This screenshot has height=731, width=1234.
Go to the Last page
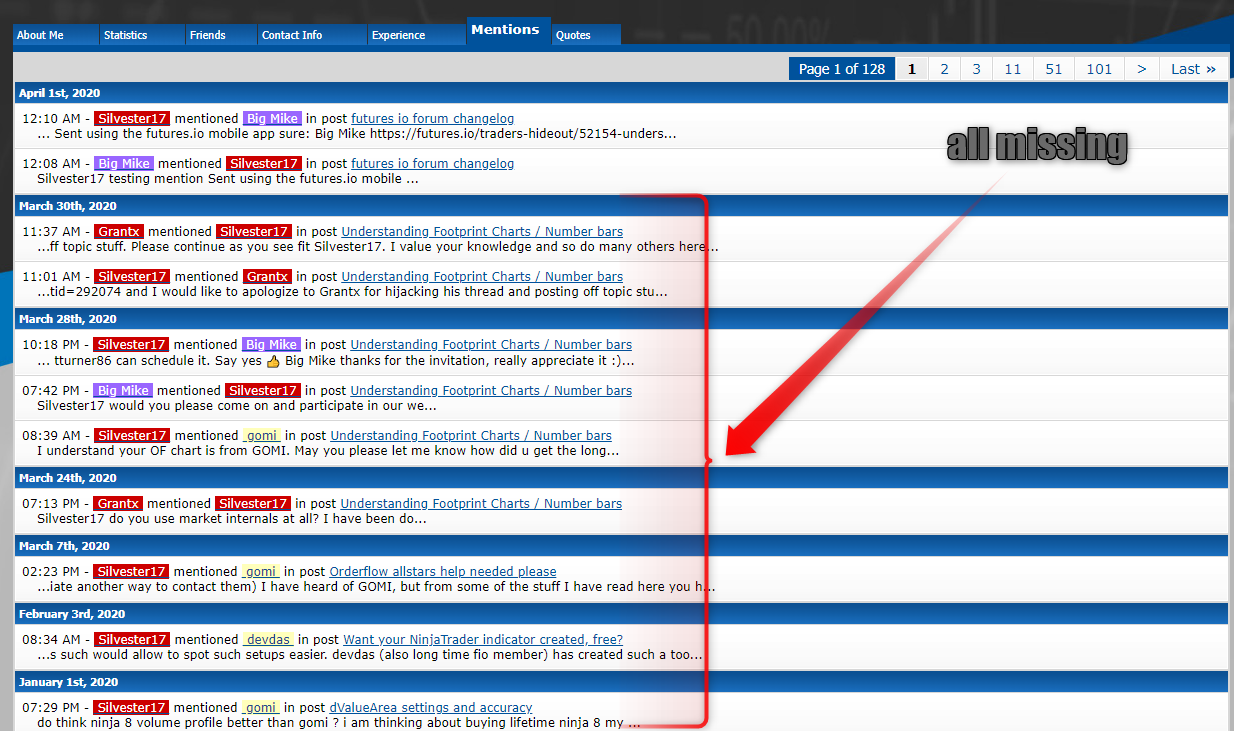click(x=1193, y=69)
